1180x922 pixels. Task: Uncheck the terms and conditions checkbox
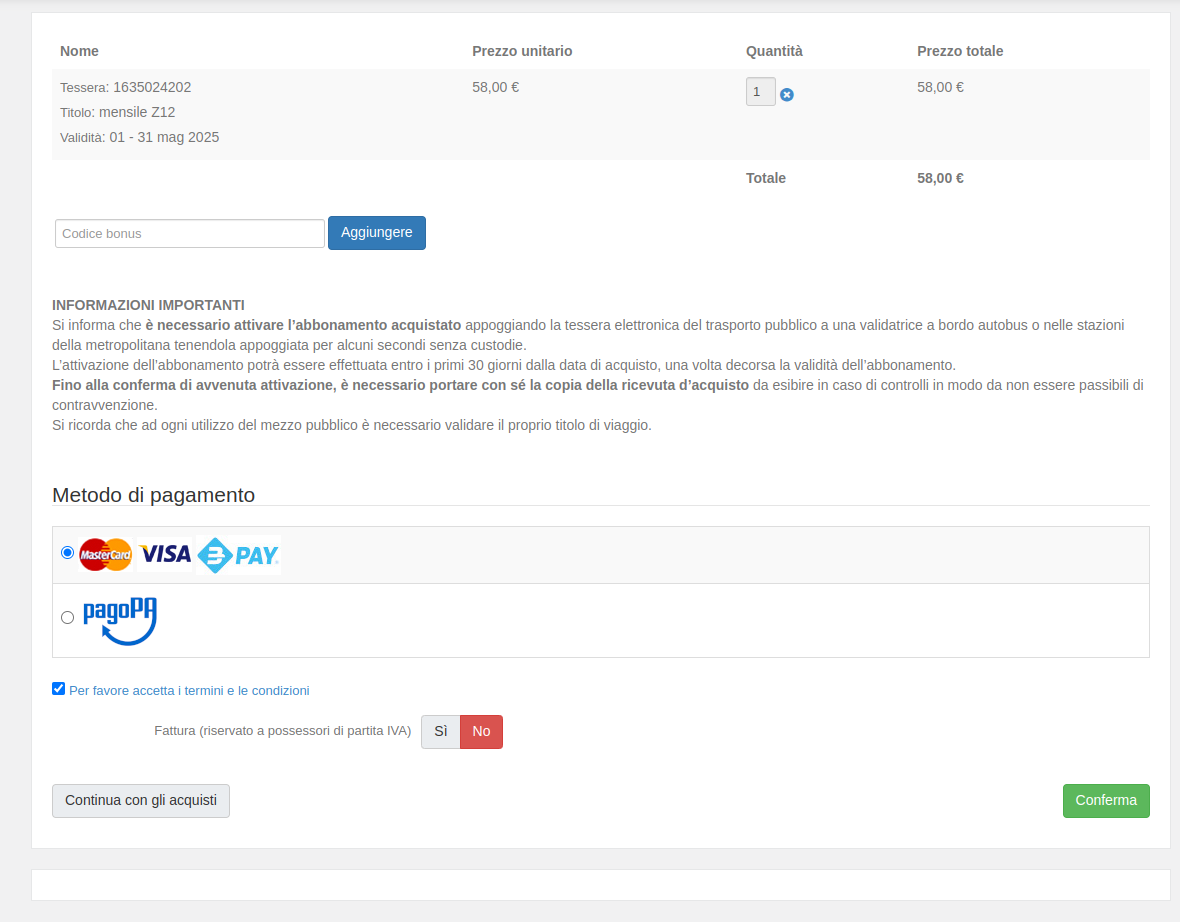point(58,689)
